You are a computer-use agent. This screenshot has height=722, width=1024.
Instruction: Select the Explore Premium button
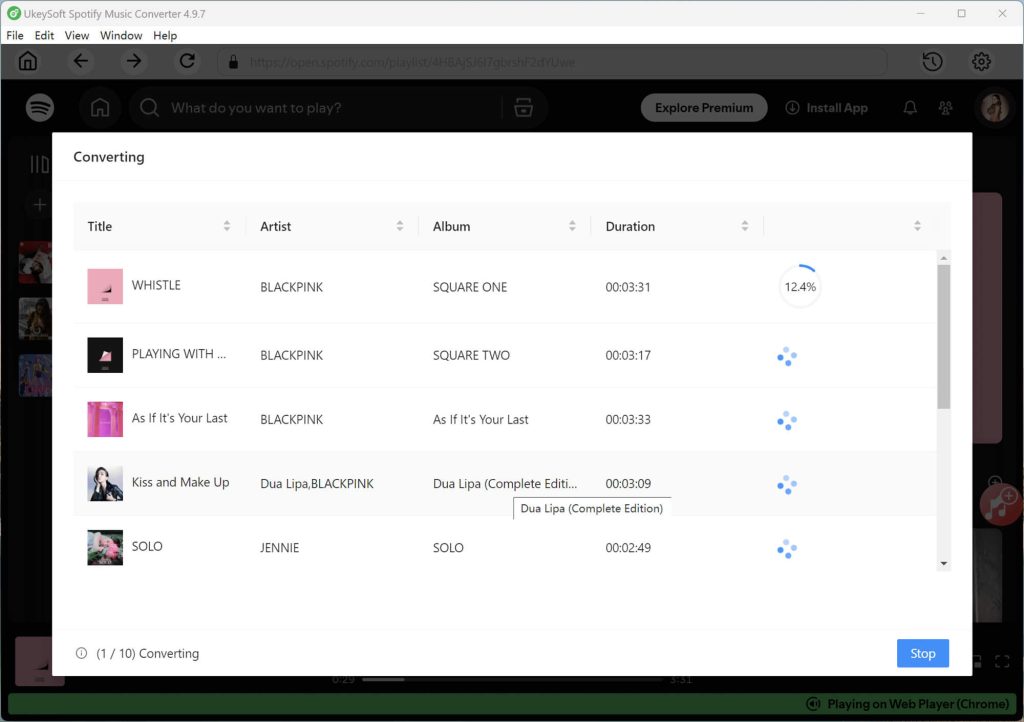(x=703, y=107)
